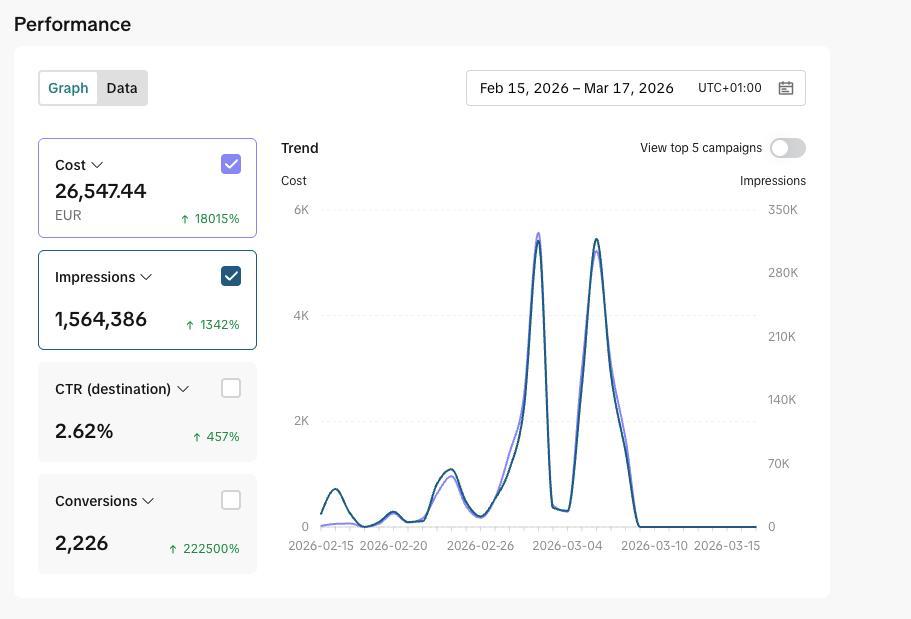Expand the Cost metric dropdown chevron
The height and width of the screenshot is (619, 911).
coord(97,165)
